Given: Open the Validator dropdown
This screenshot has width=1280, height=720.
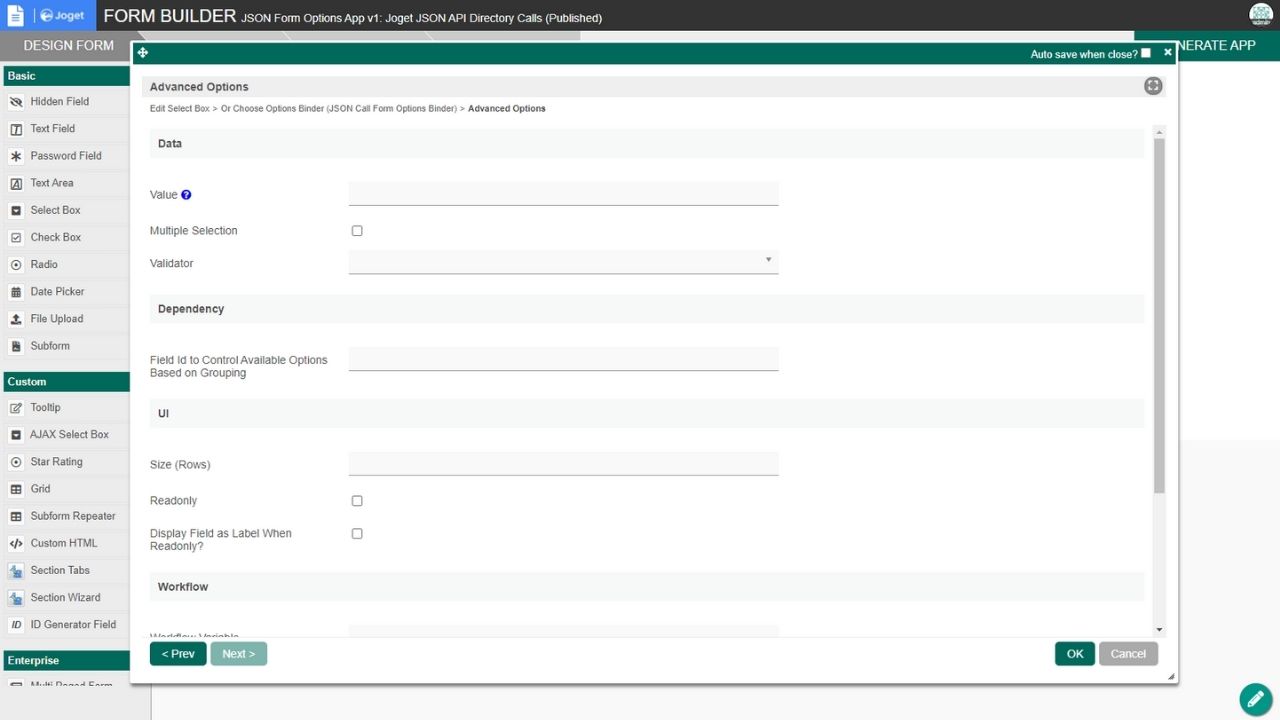Looking at the screenshot, I should [563, 262].
